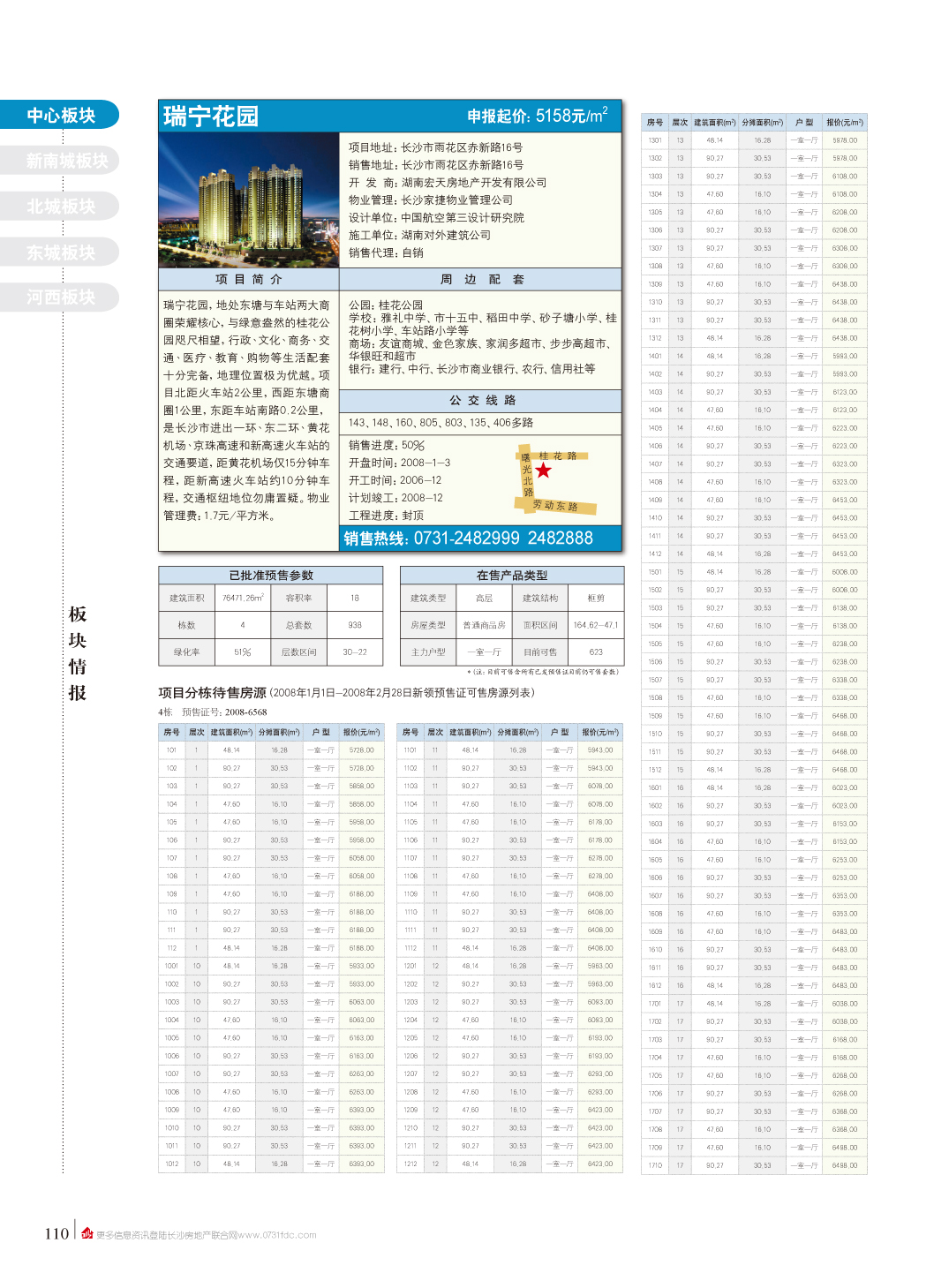Select the 目前可售 value 623

596,652
